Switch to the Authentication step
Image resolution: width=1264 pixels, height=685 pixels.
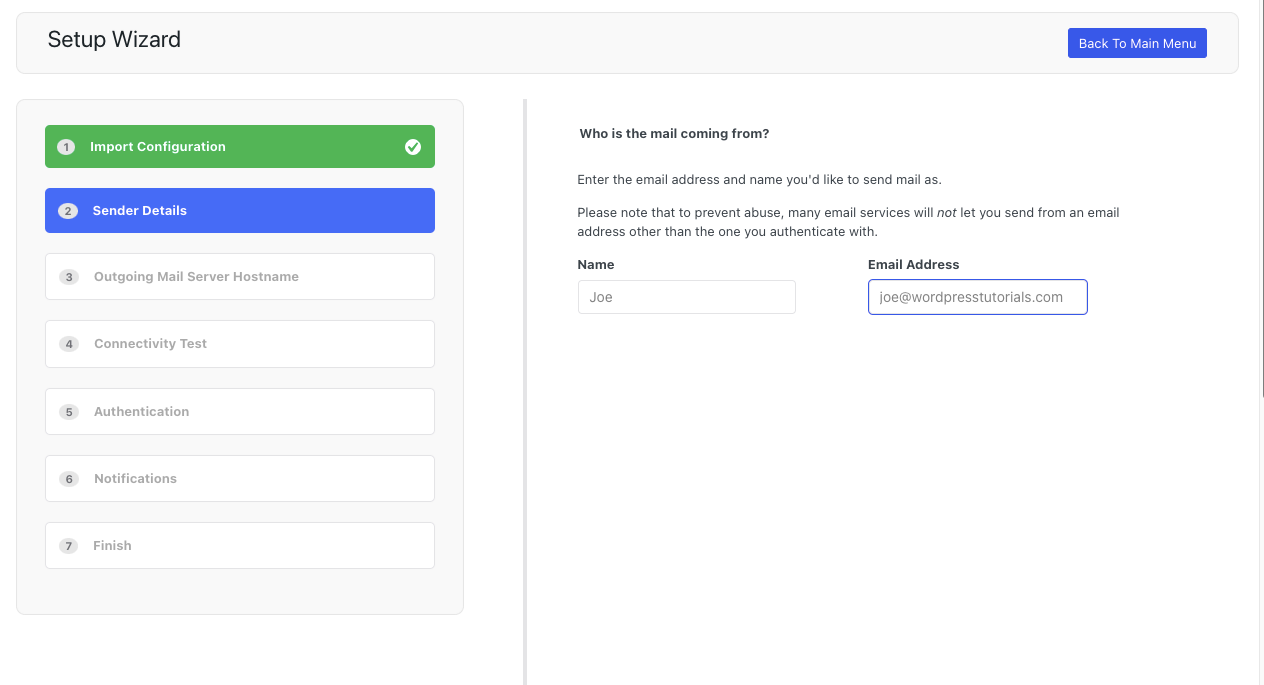[x=239, y=411]
